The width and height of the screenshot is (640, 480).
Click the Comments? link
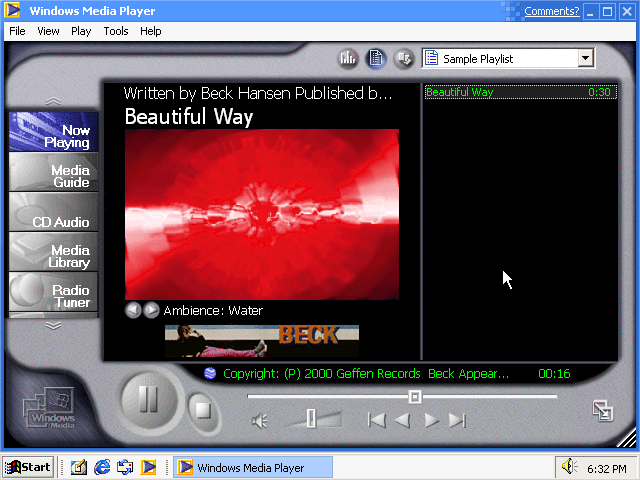[551, 11]
